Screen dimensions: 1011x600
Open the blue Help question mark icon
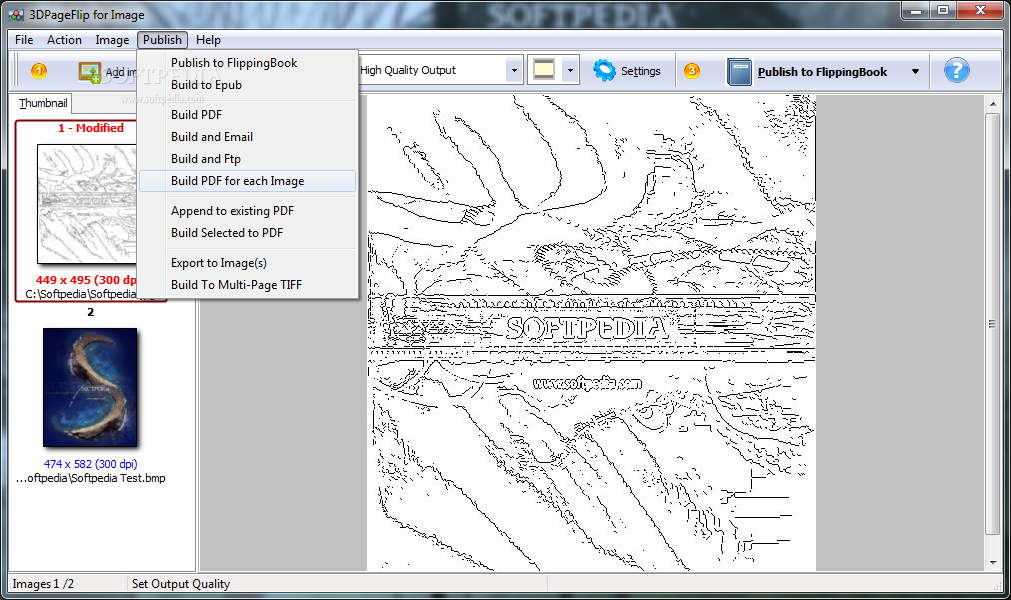click(956, 70)
